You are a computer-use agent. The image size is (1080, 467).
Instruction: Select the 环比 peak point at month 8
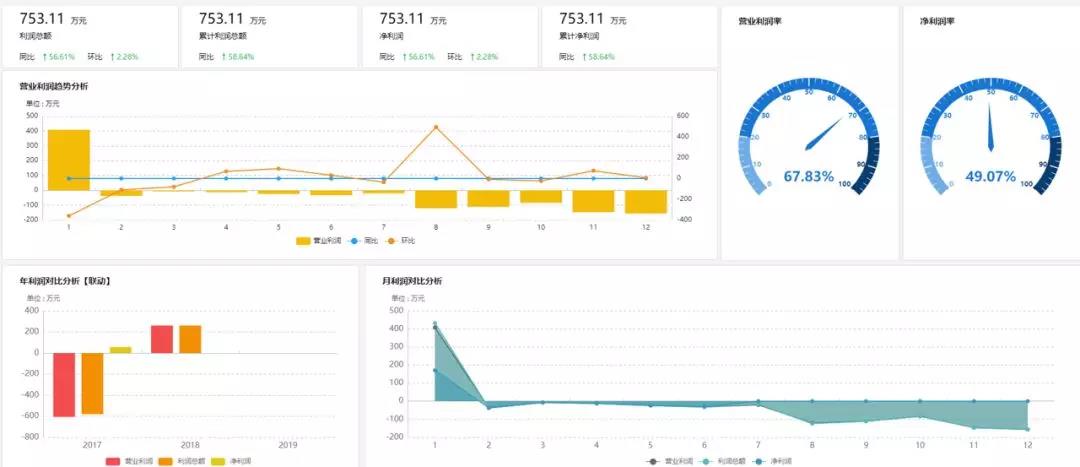point(436,127)
